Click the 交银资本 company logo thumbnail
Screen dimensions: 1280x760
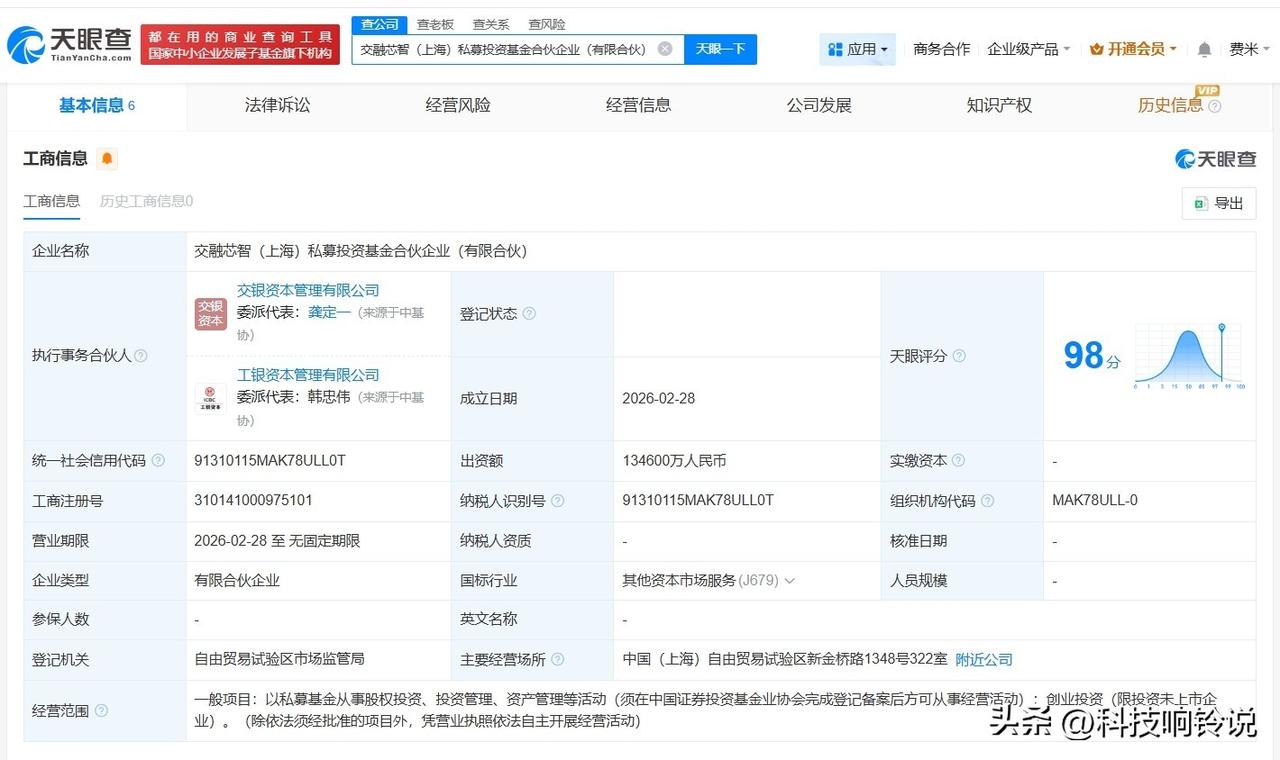210,313
